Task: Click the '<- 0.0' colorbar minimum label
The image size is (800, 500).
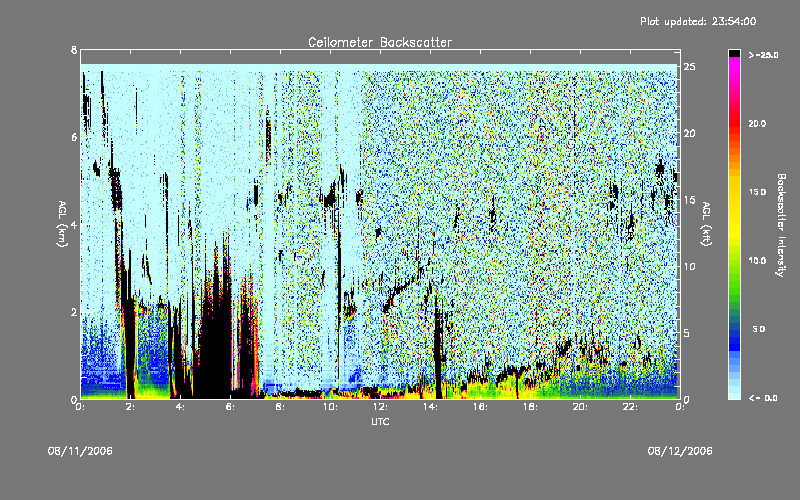Action: (763, 398)
